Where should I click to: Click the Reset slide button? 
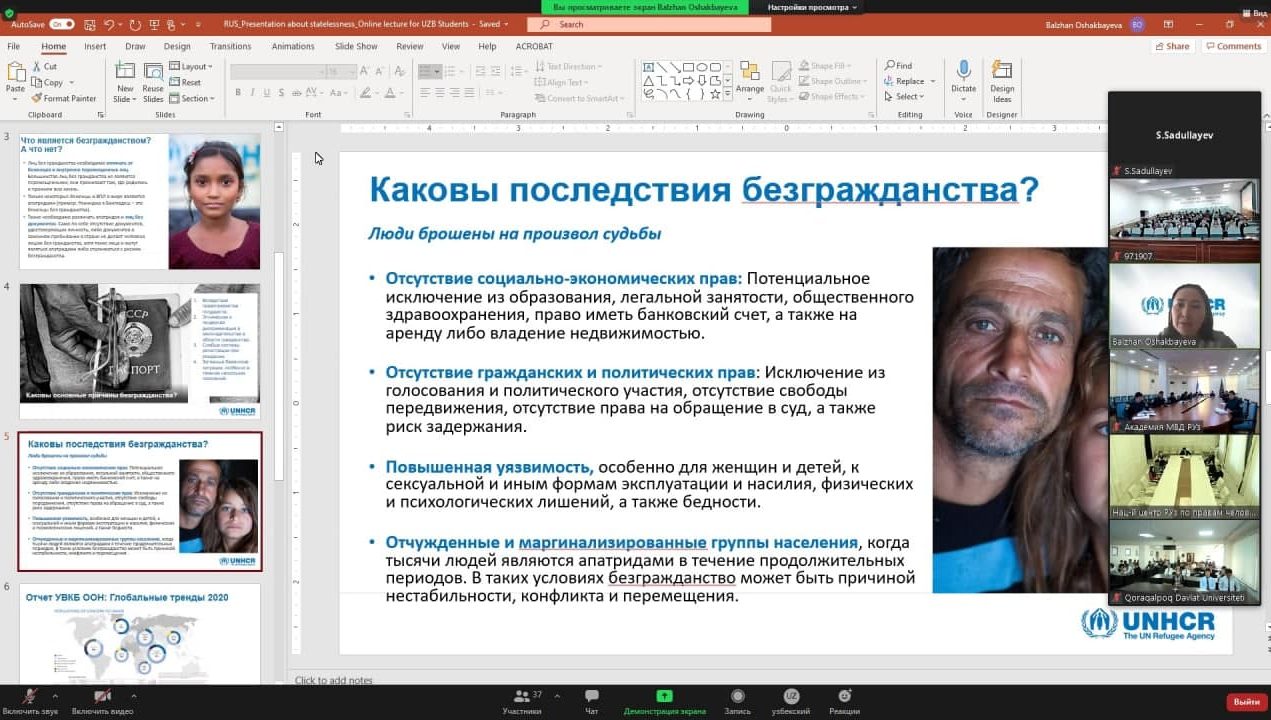tap(186, 83)
